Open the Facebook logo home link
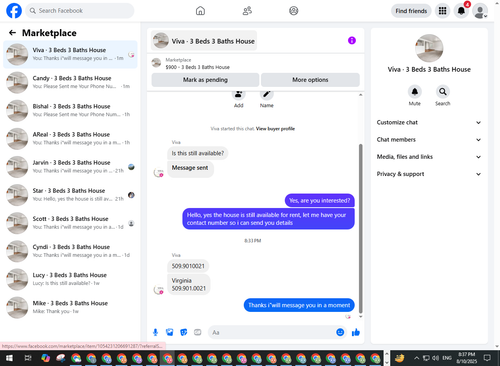 [14, 11]
